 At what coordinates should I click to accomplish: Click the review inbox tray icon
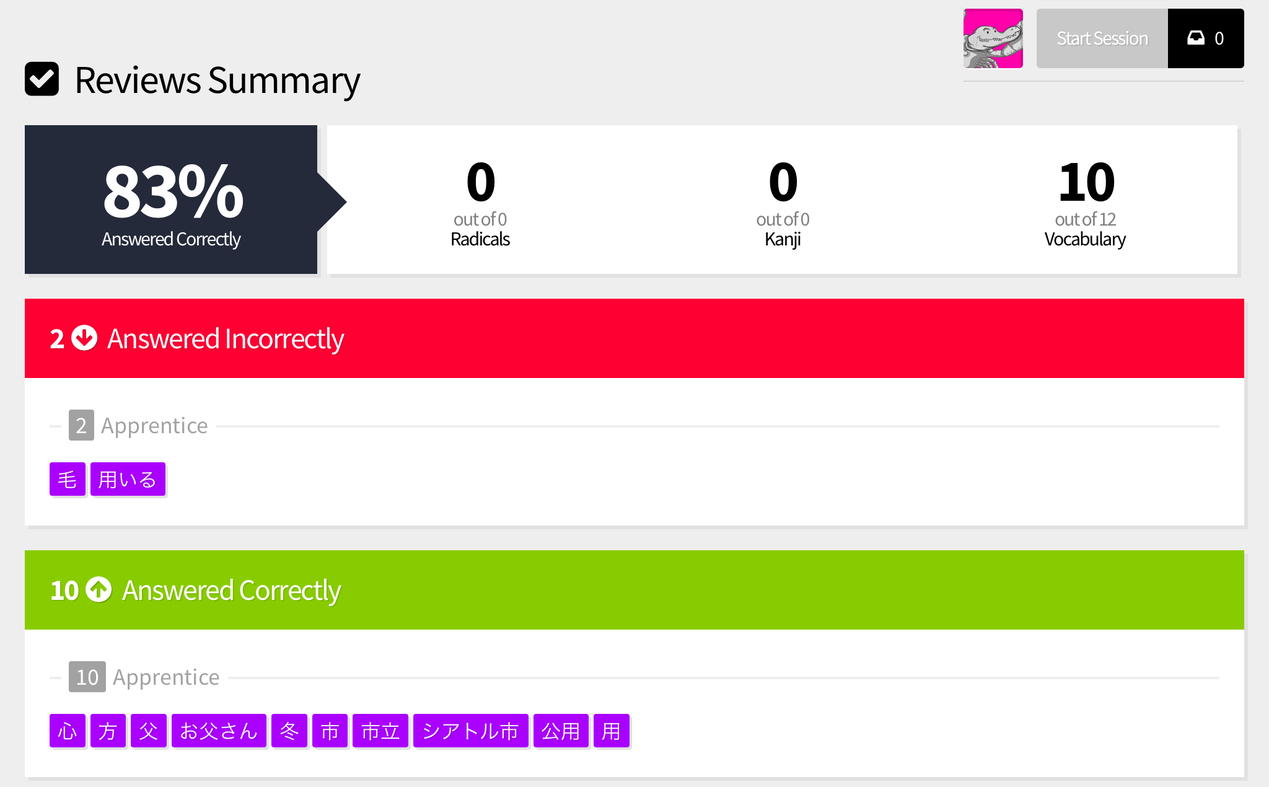(1196, 38)
